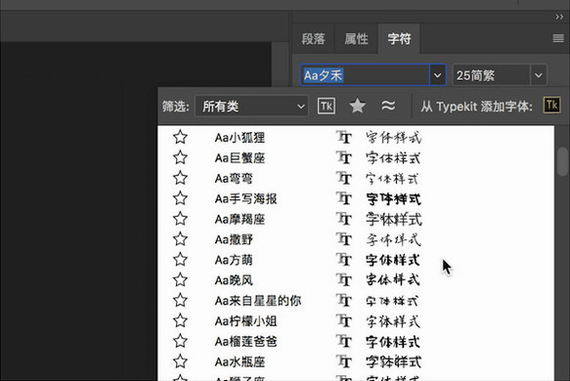Click TrueType icon beside Aa小狐狸
Viewport: 570px width, 381px height.
[344, 137]
